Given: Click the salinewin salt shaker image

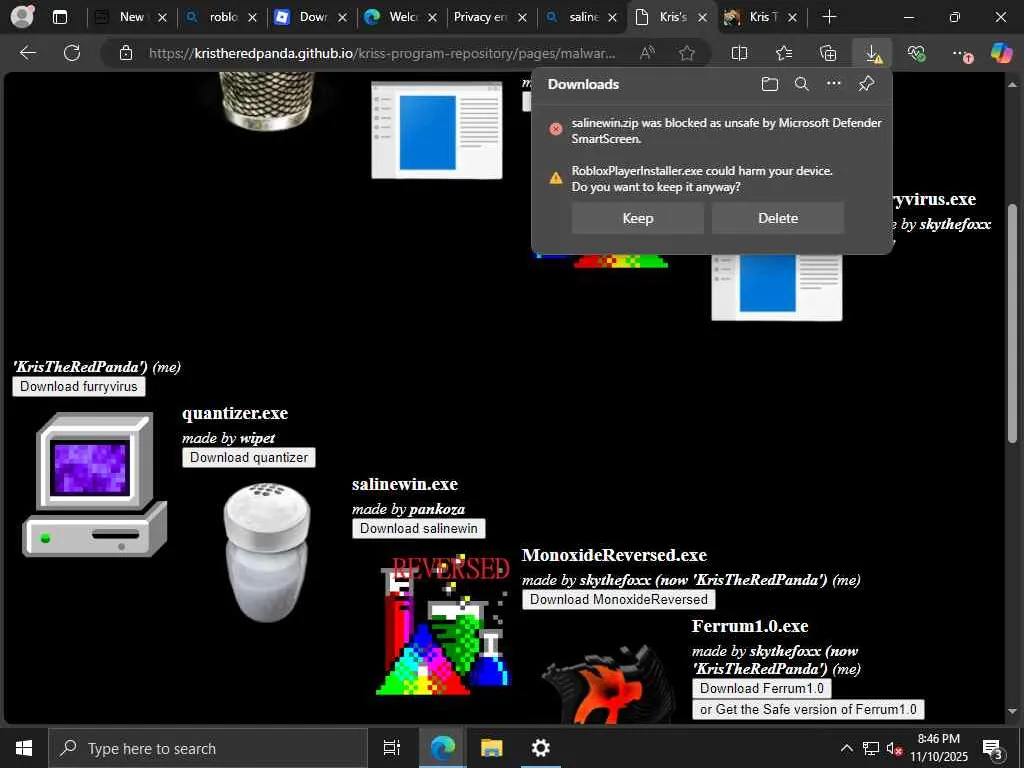Looking at the screenshot, I should point(266,552).
